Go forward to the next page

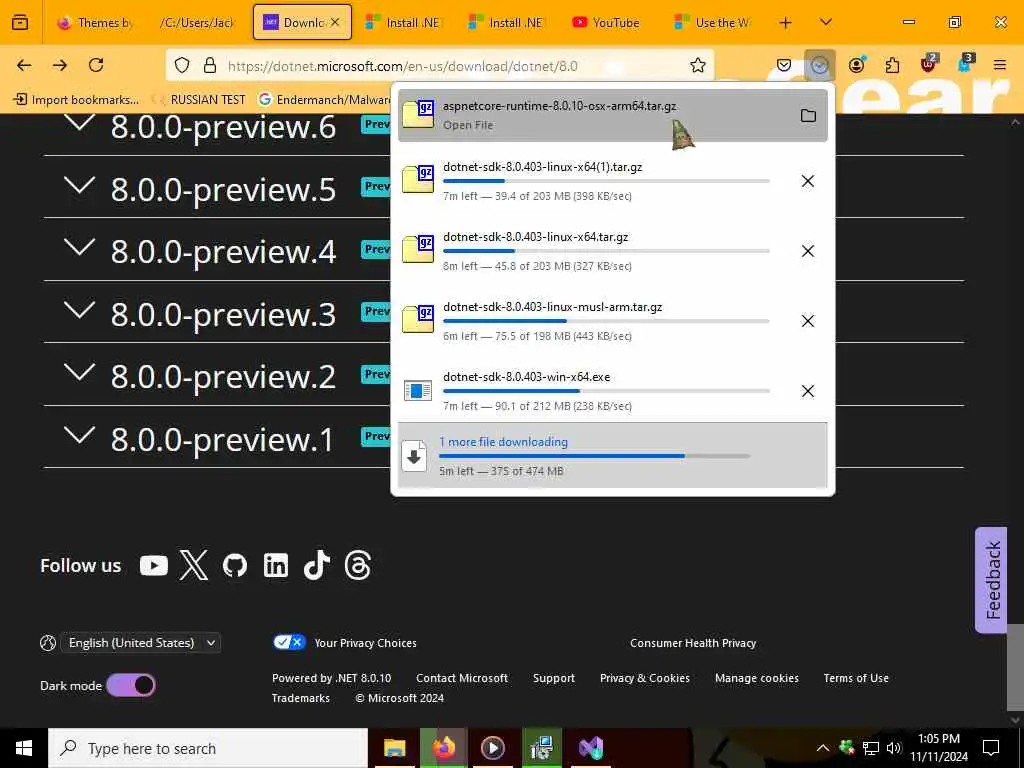coord(60,65)
